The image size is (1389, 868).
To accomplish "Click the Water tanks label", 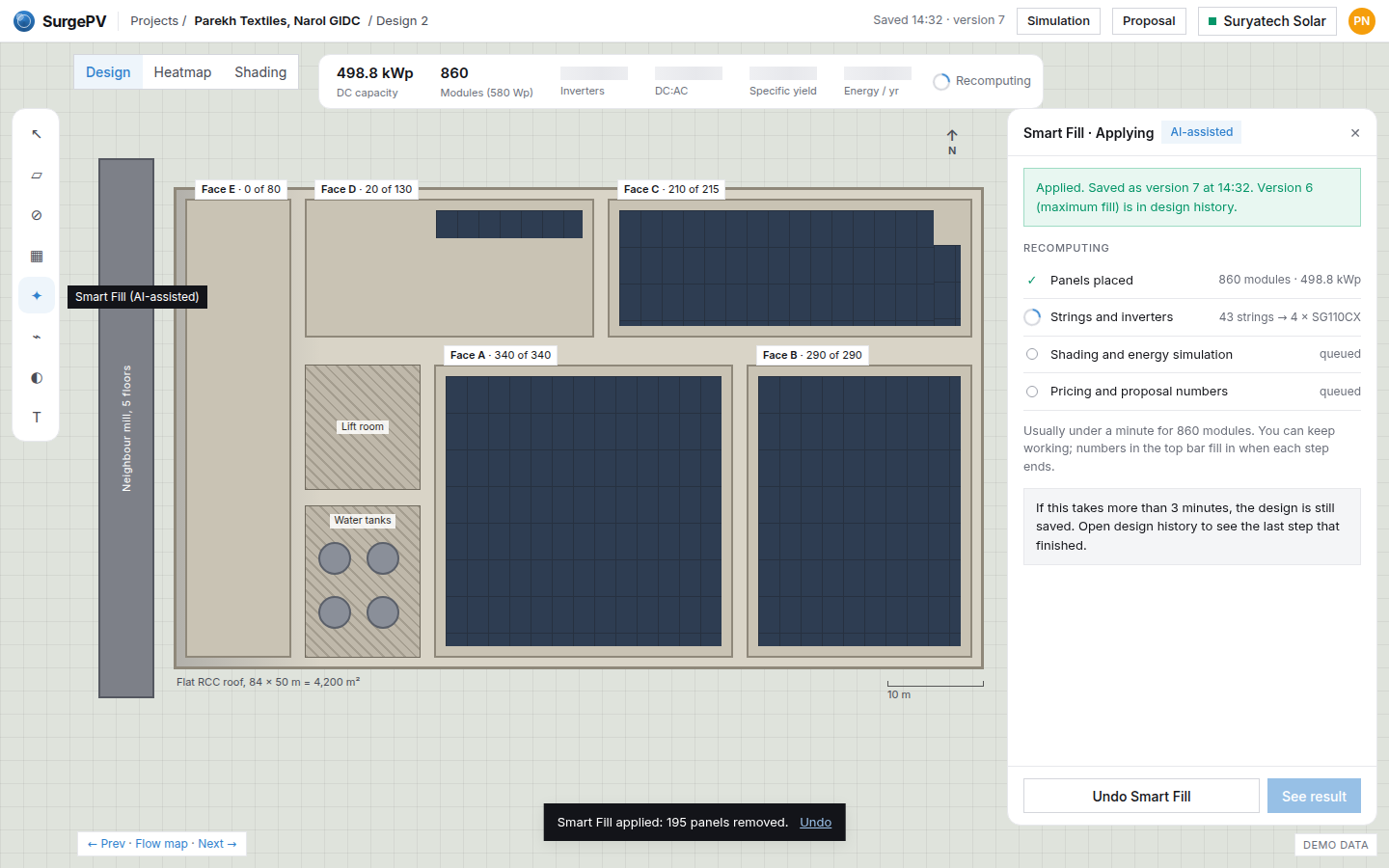I will pos(363,520).
